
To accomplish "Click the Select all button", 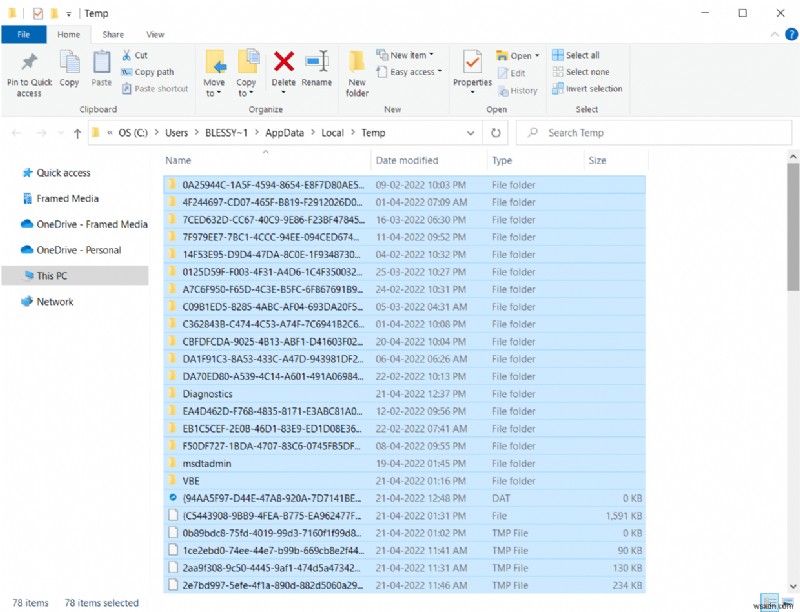I will point(580,55).
